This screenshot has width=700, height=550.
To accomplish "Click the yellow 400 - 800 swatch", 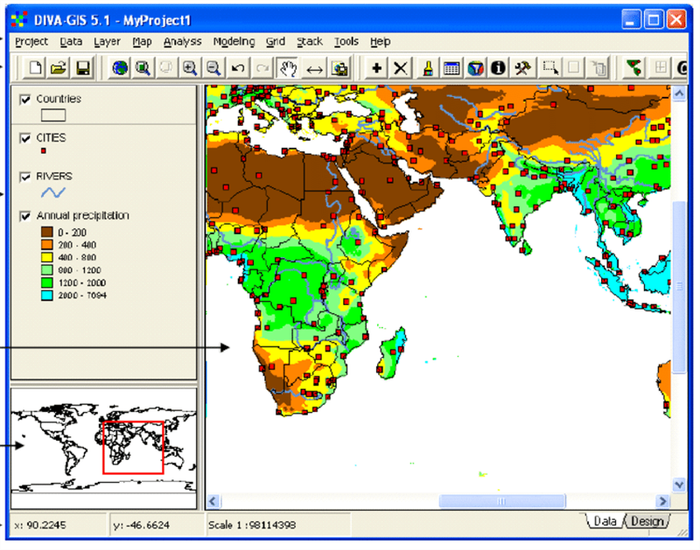I will point(47,257).
